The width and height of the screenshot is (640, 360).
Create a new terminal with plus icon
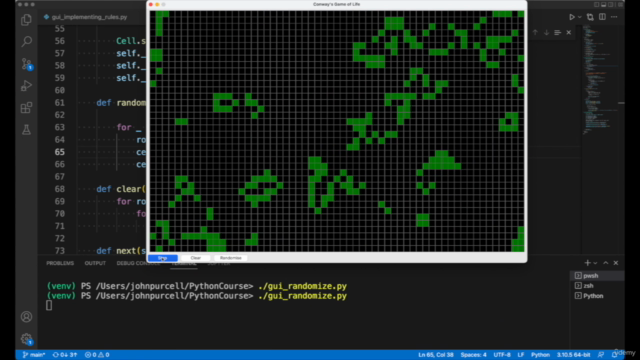pyautogui.click(x=587, y=263)
